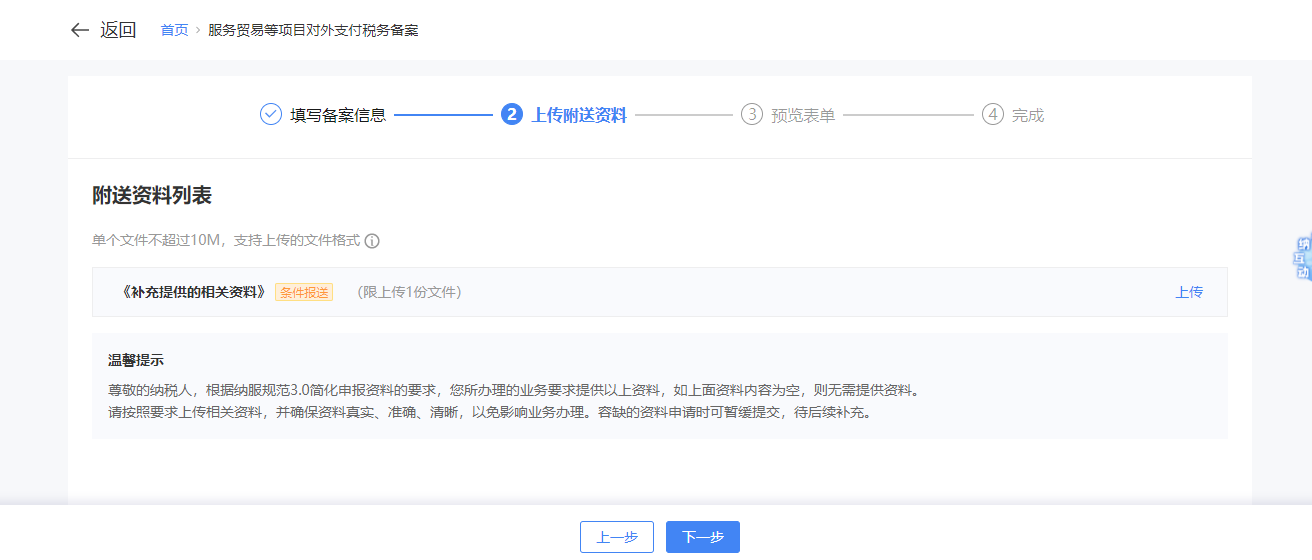Image resolution: width=1312 pixels, height=560 pixels.
Task: Select the 上传附送资料 step label
Action: tap(580, 115)
